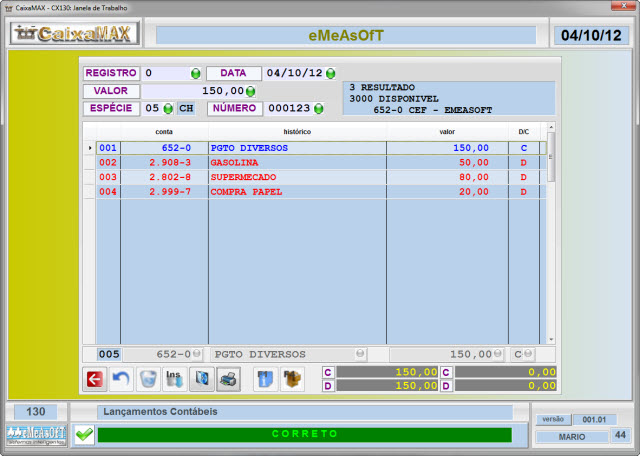Viewport: 640px width, 456px height.
Task: Click the valor column header
Action: click(x=447, y=131)
